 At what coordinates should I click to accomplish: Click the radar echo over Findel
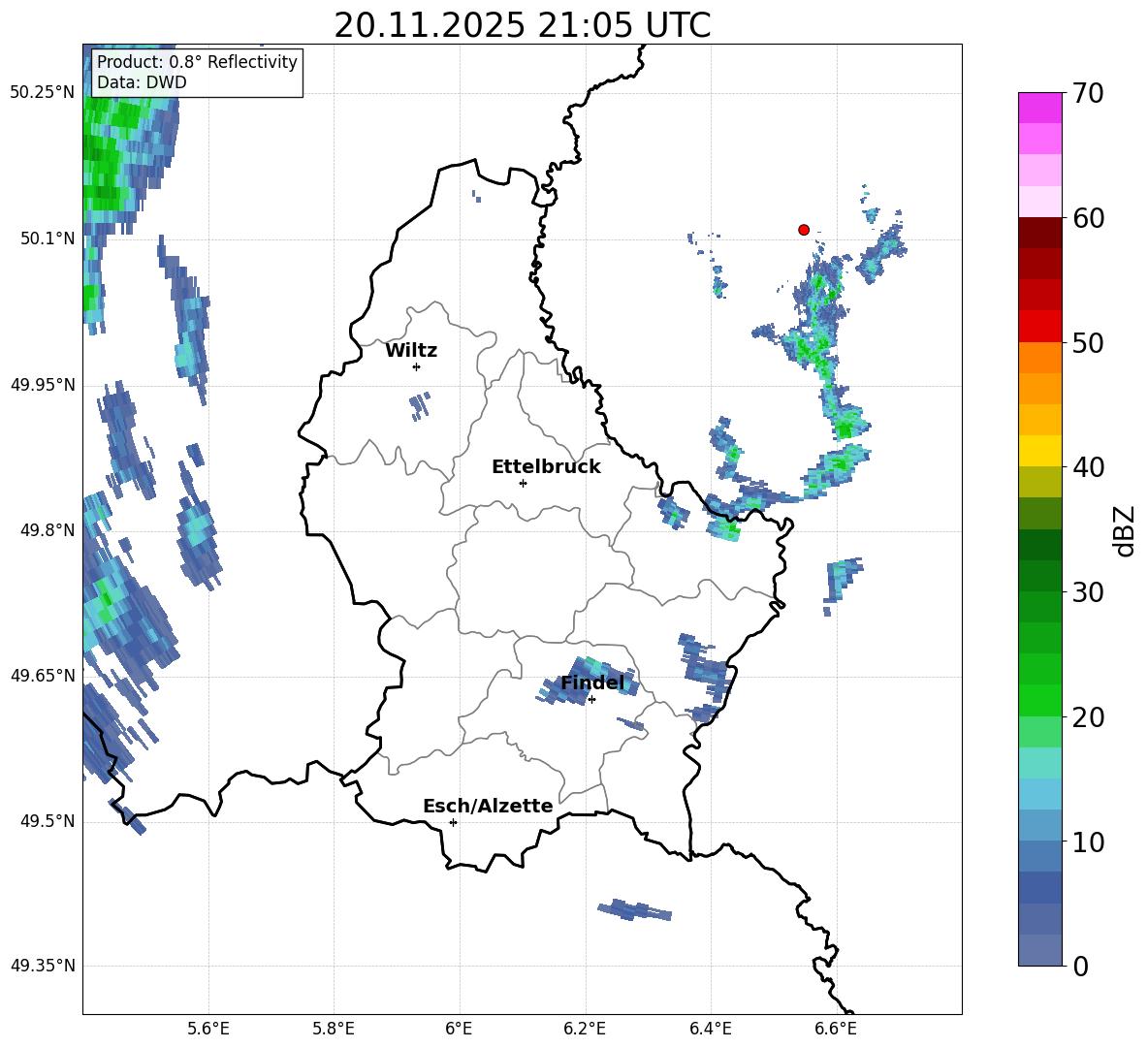point(590,682)
